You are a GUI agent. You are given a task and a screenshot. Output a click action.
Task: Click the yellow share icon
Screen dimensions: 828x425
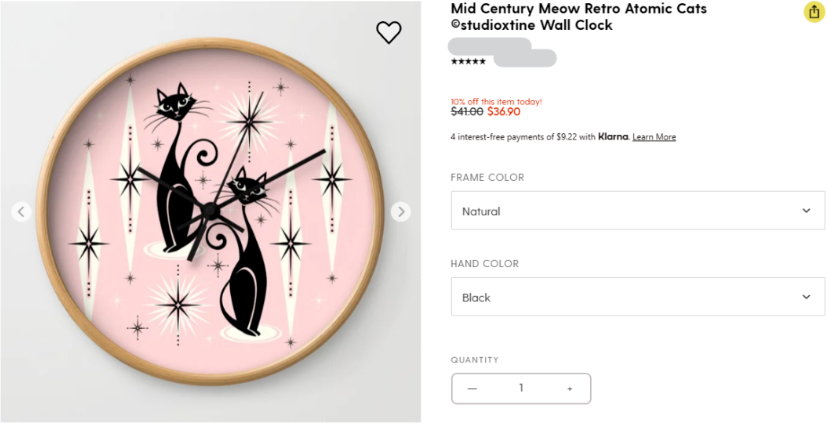tap(813, 12)
